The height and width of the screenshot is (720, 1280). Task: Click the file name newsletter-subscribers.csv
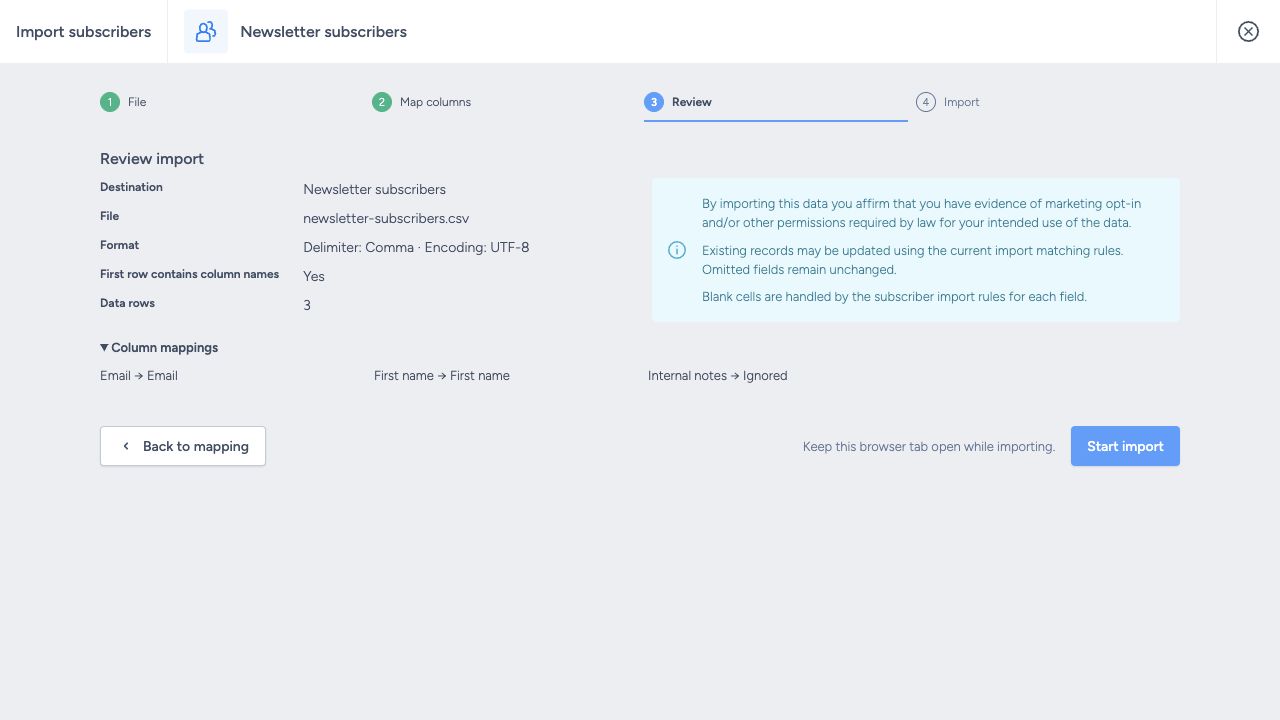(386, 218)
